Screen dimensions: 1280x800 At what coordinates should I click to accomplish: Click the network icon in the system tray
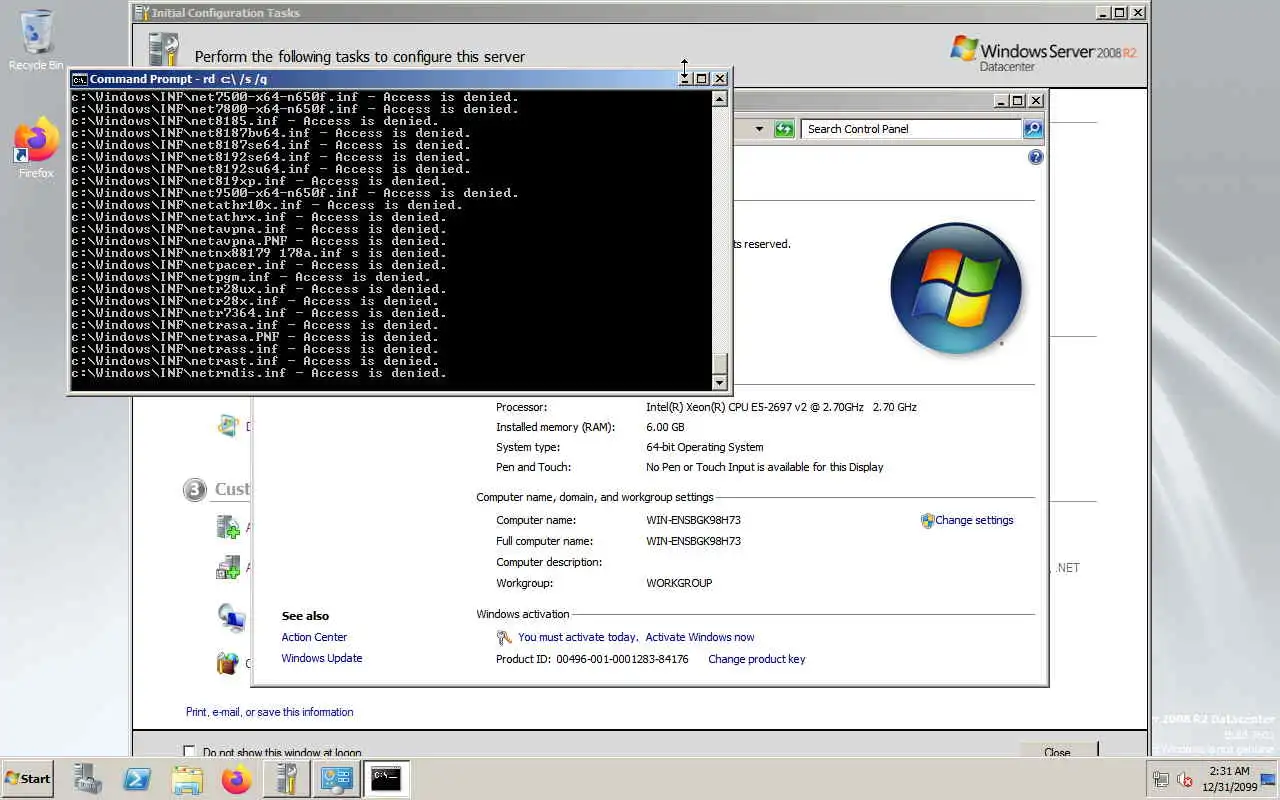coord(1161,779)
